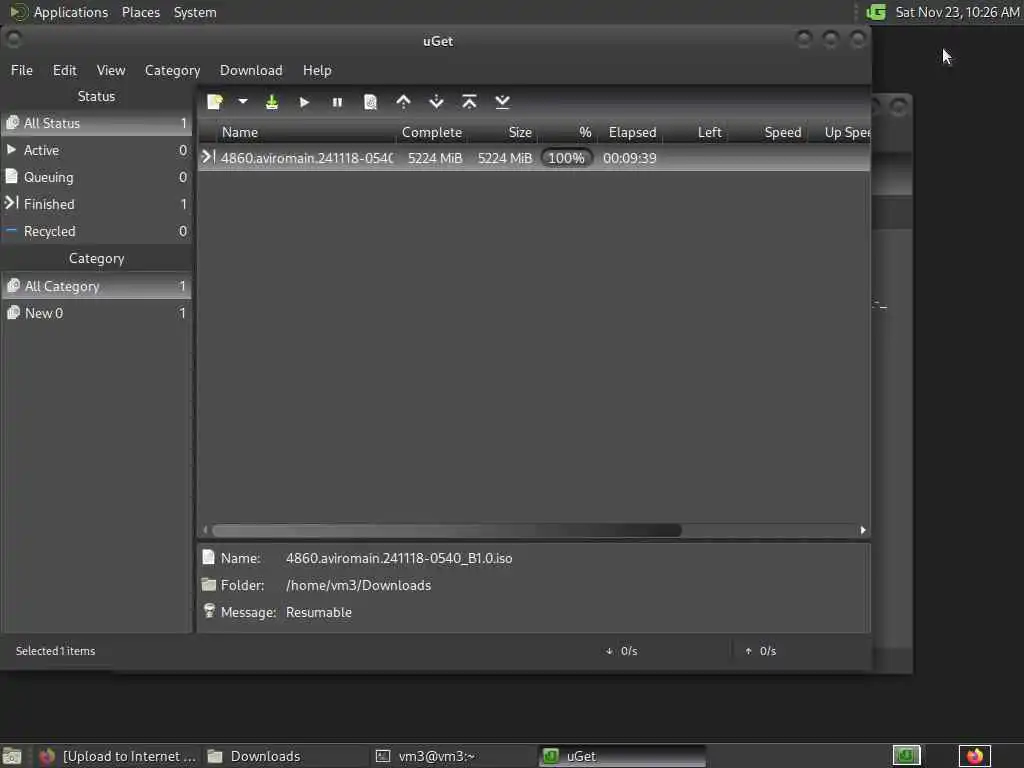
Task: Open the Places menu
Action: point(140,12)
